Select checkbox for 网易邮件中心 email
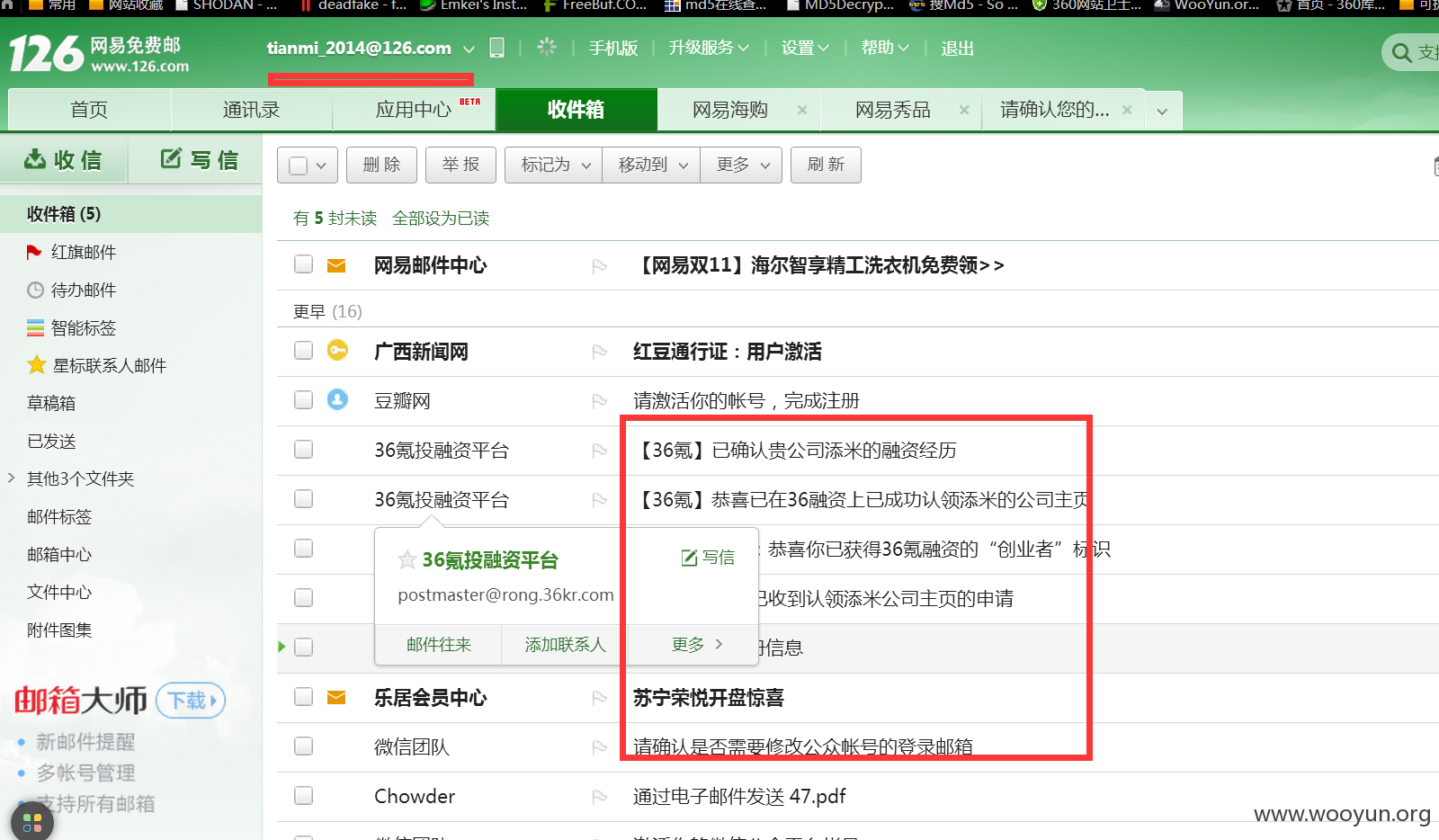1439x840 pixels. 304,264
